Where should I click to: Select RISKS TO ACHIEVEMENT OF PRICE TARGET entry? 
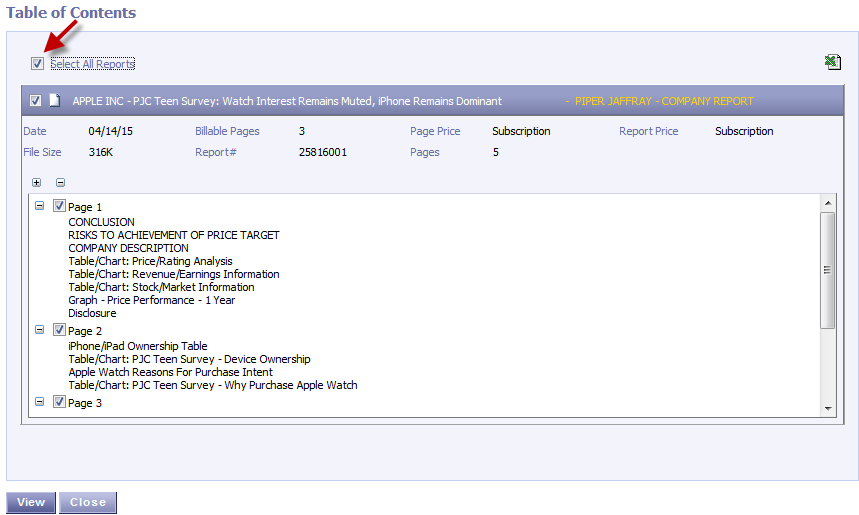(x=174, y=235)
